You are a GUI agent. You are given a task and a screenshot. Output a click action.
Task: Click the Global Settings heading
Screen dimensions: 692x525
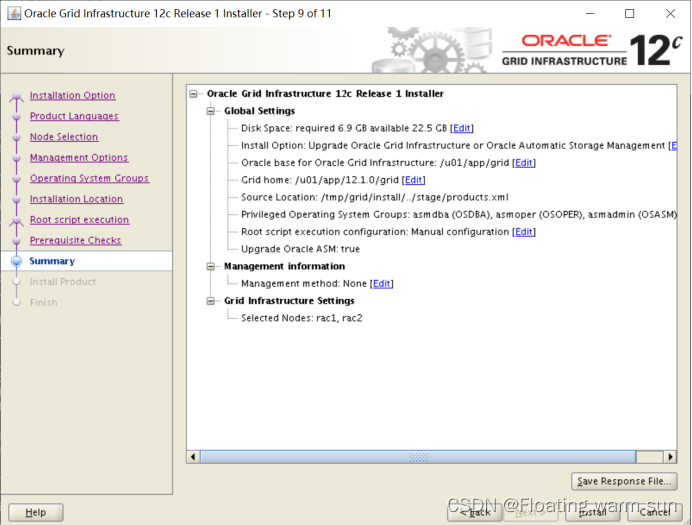click(260, 111)
